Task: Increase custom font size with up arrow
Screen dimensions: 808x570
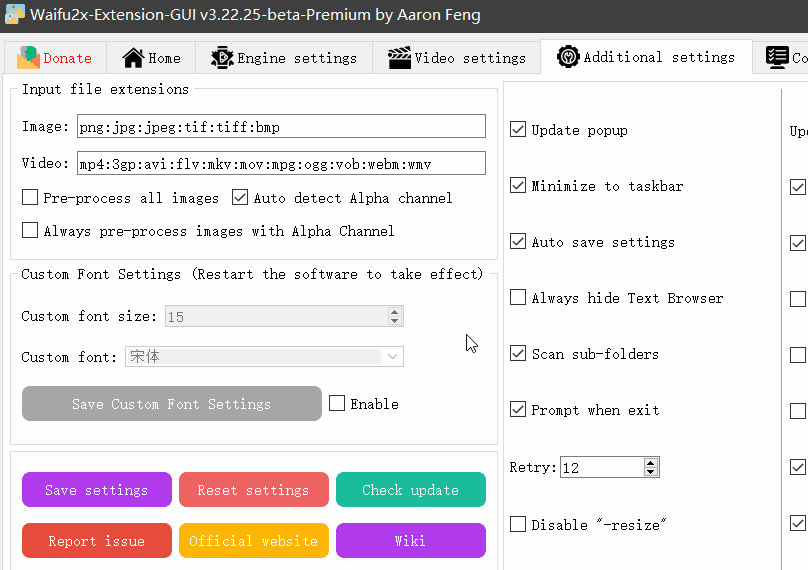Action: tap(395, 312)
